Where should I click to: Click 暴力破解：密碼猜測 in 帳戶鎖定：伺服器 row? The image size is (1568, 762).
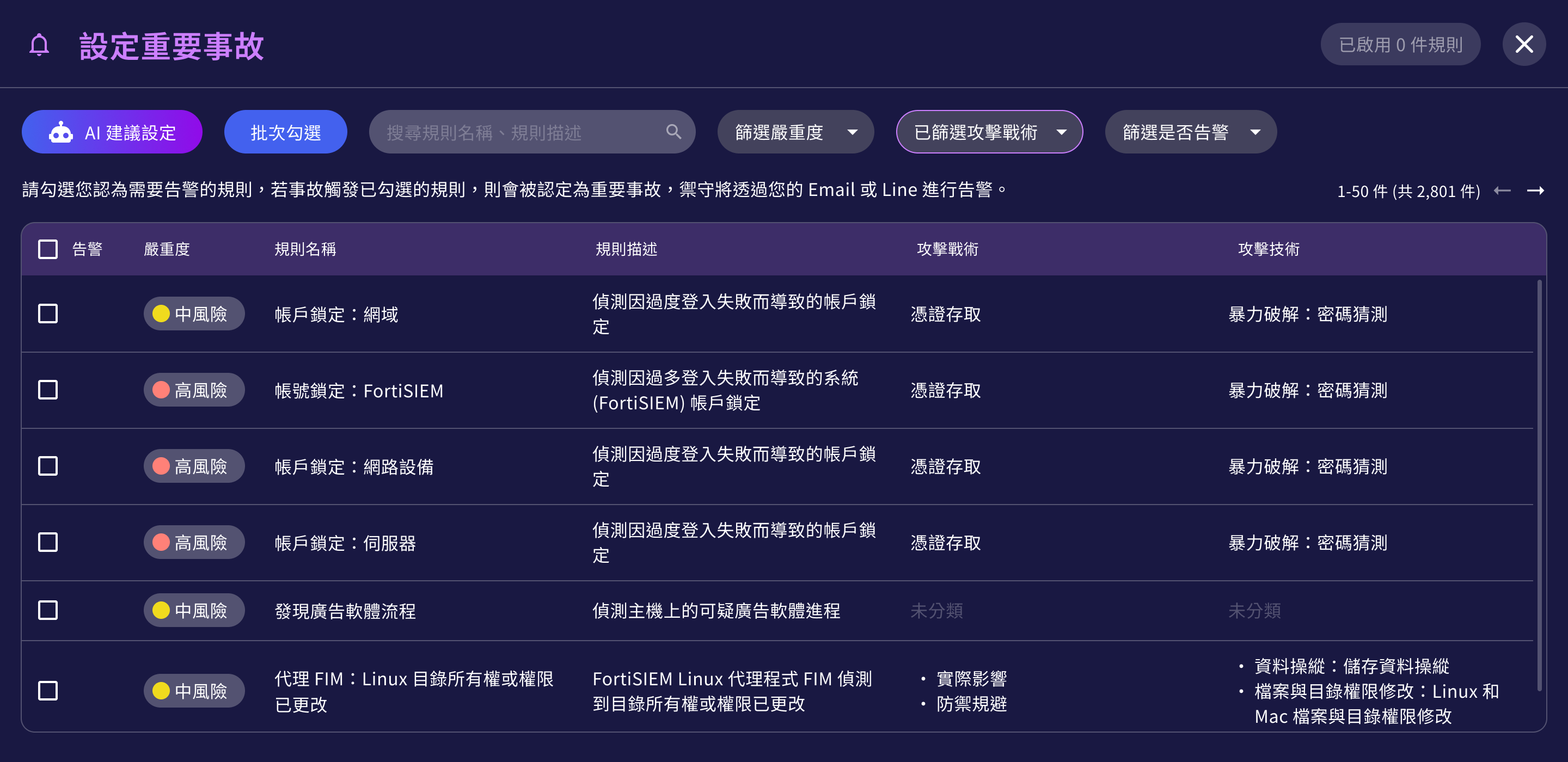1307,542
